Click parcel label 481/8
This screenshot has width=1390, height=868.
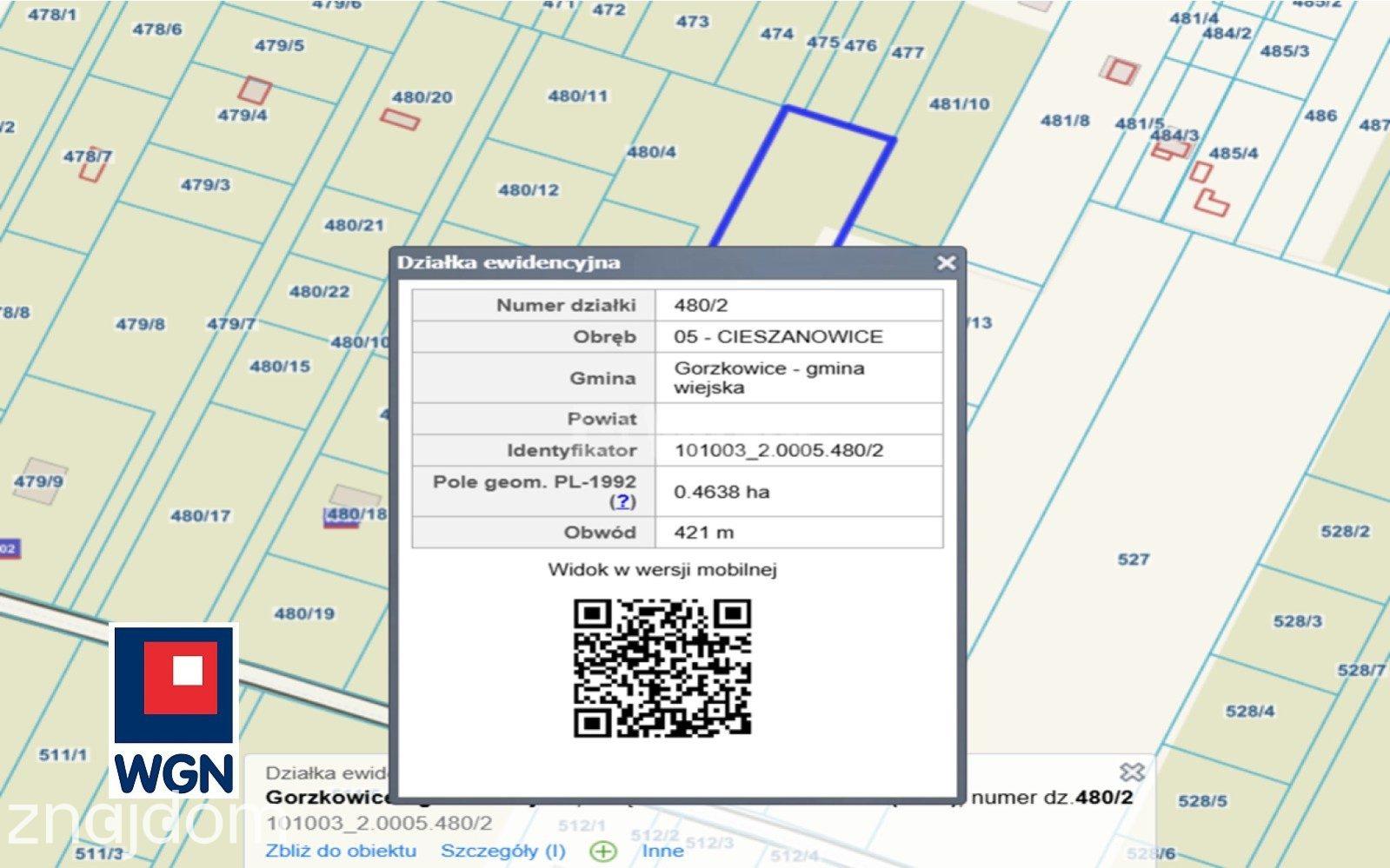click(x=1066, y=121)
